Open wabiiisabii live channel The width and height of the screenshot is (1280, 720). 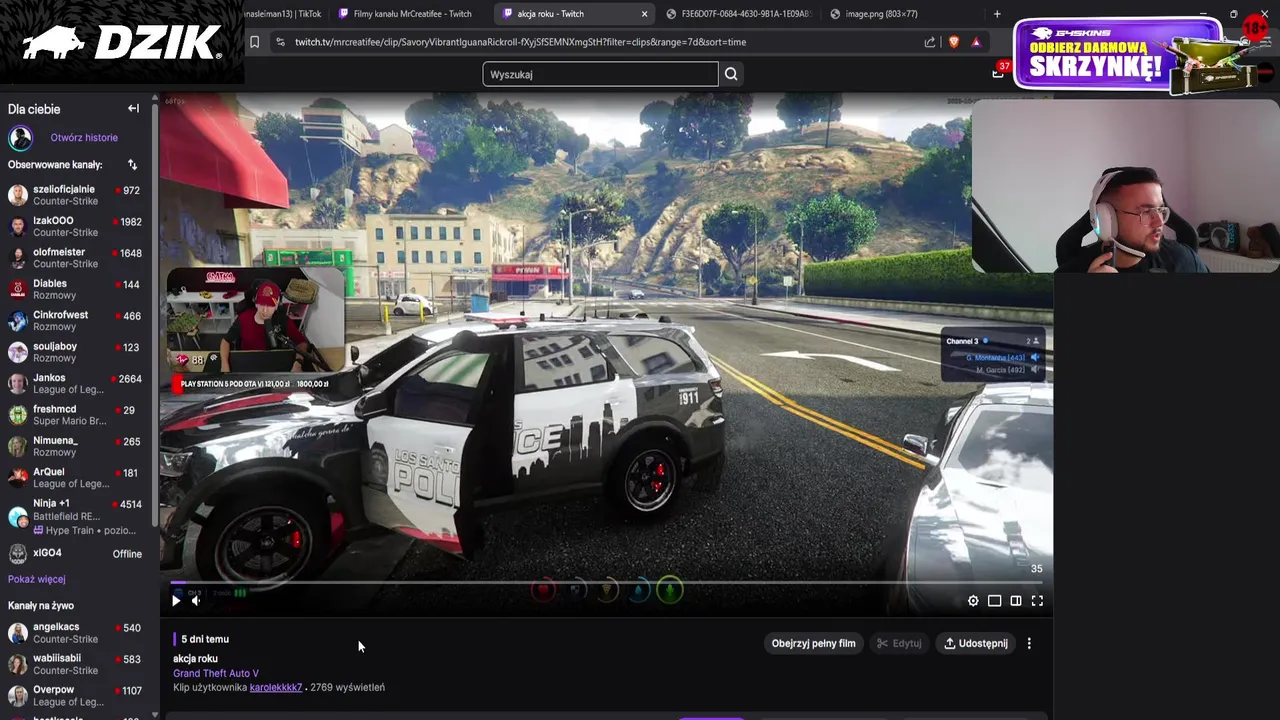tap(76, 665)
